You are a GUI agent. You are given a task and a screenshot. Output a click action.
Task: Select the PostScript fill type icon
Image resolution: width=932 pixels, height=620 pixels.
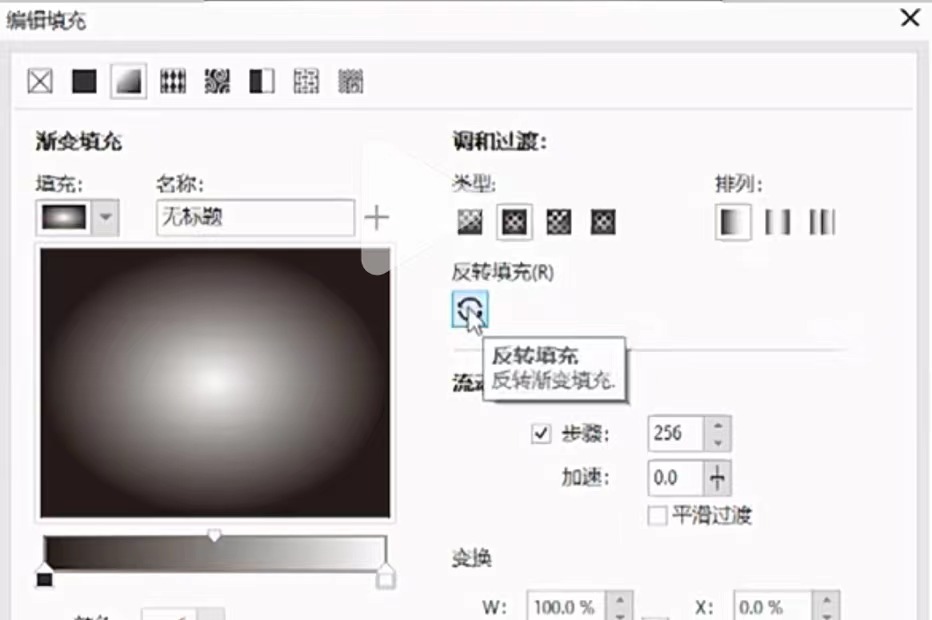(349, 81)
